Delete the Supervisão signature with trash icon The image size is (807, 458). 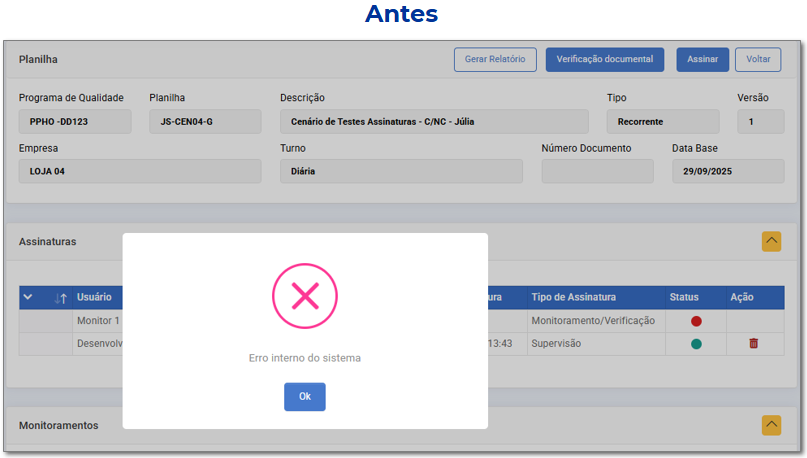tap(753, 344)
